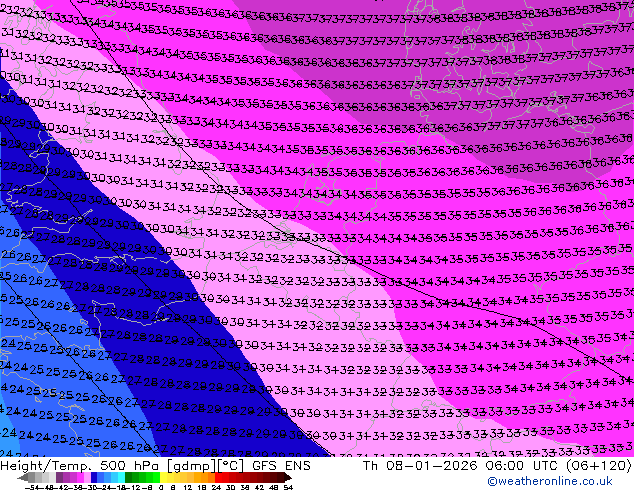Image resolution: width=634 pixels, height=490 pixels.
Task: Click the cyan swatch in temperature legend
Action: coord(122,477)
